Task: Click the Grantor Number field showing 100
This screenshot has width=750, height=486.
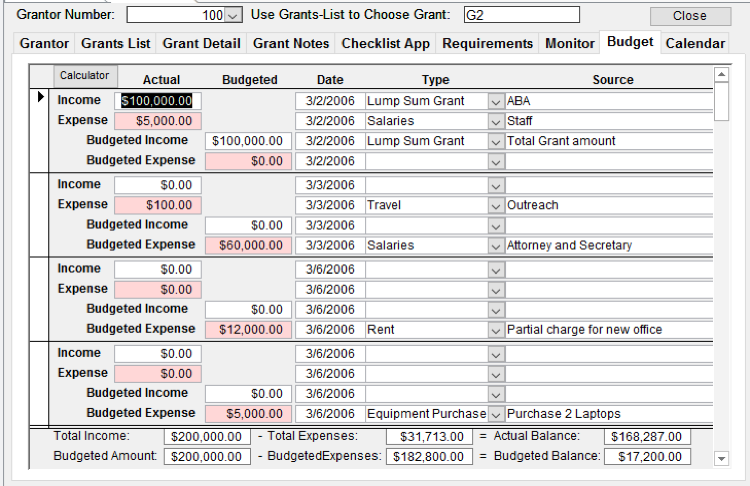Action: 176,15
